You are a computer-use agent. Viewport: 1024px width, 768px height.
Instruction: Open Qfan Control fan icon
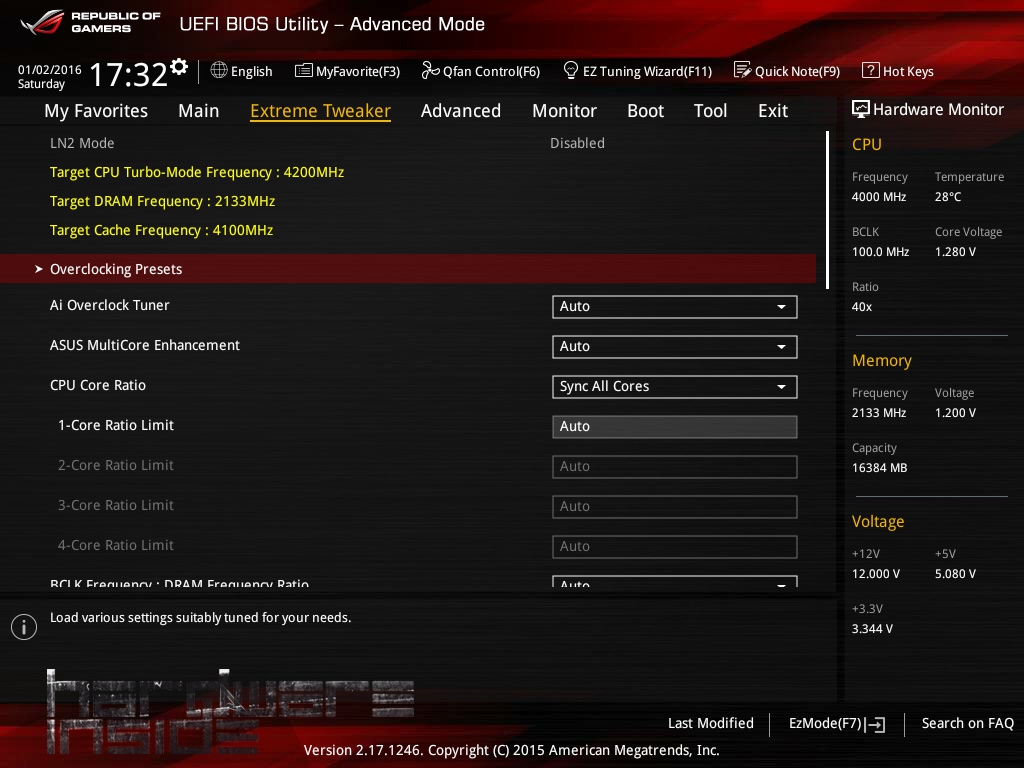coord(430,70)
